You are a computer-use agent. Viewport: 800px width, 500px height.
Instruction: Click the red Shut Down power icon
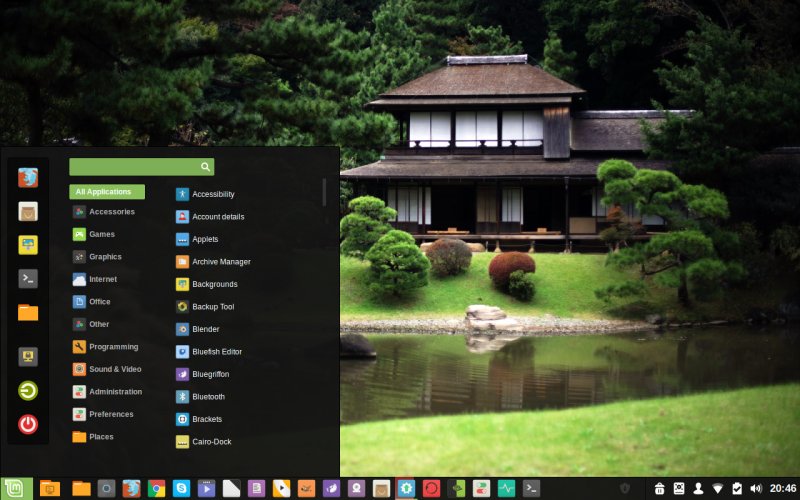point(28,424)
